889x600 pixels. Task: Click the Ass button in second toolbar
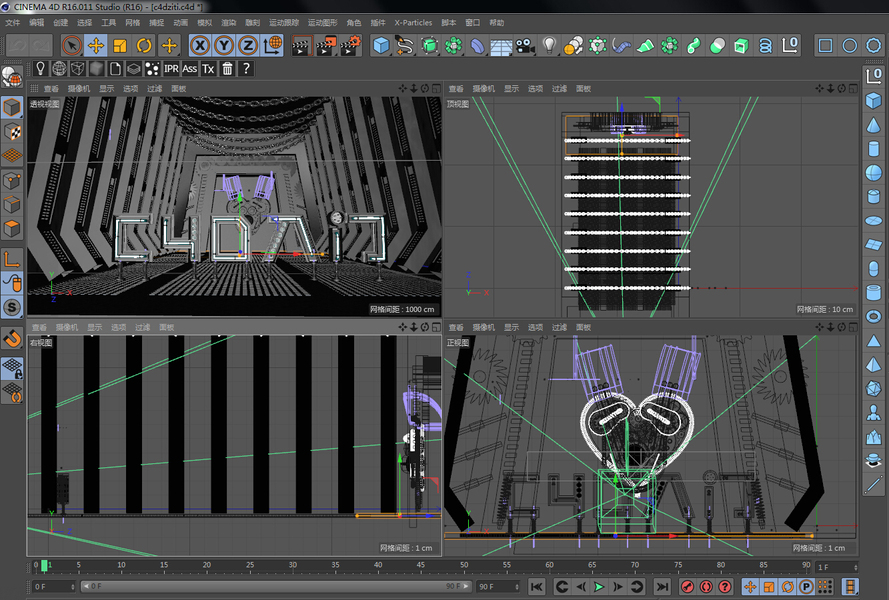click(x=189, y=69)
